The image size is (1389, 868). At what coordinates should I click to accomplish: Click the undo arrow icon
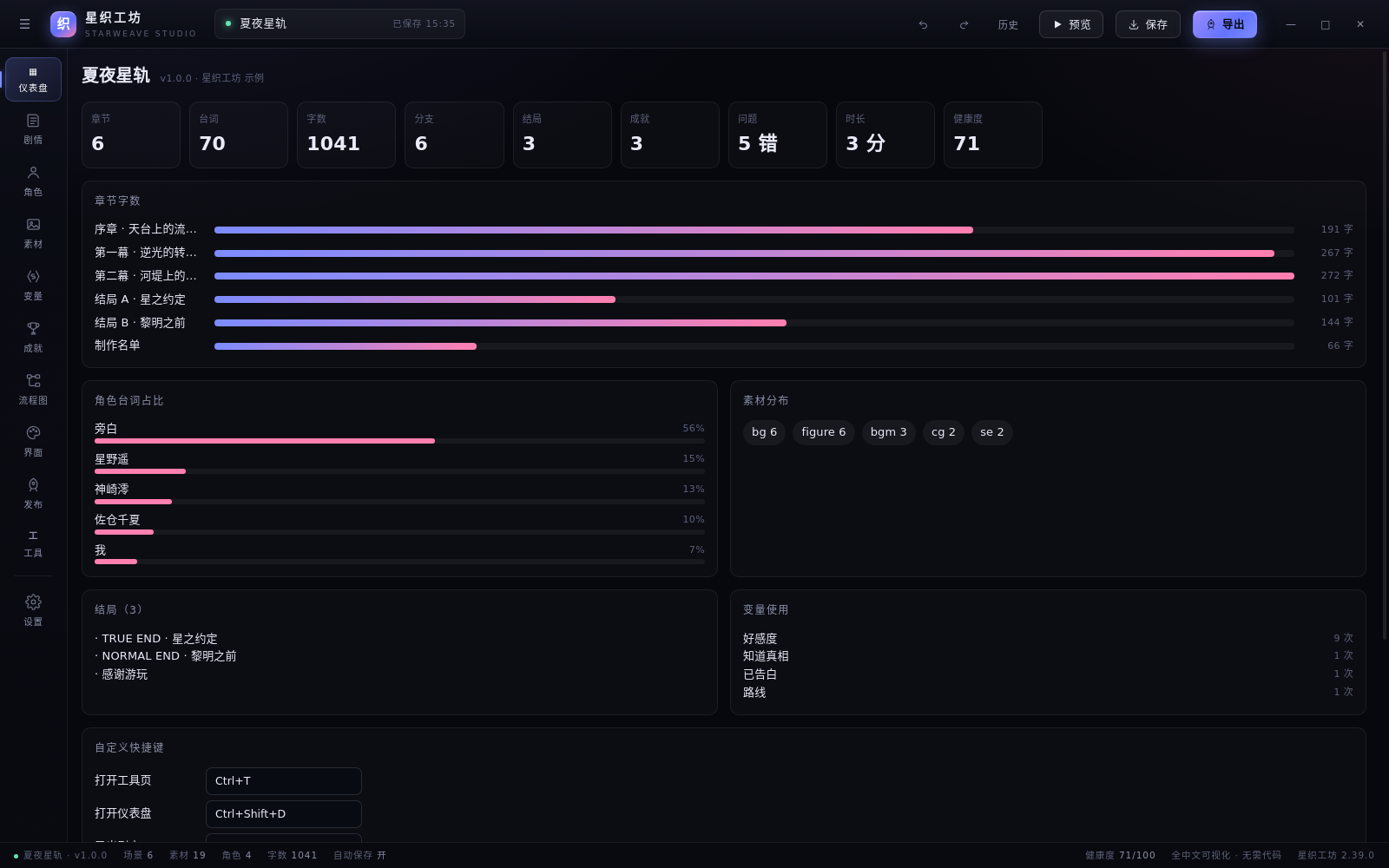click(x=923, y=24)
